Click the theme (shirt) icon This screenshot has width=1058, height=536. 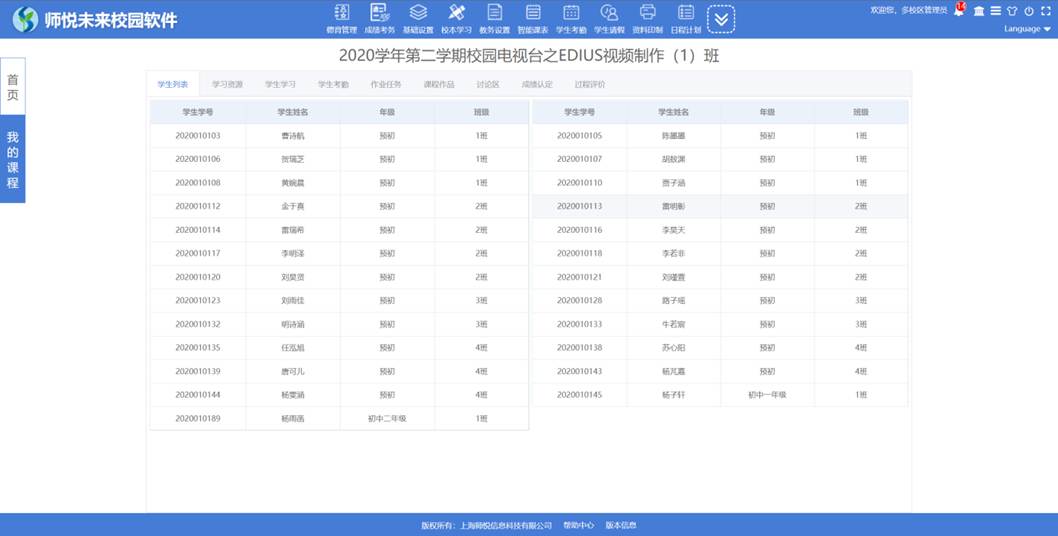point(1012,11)
